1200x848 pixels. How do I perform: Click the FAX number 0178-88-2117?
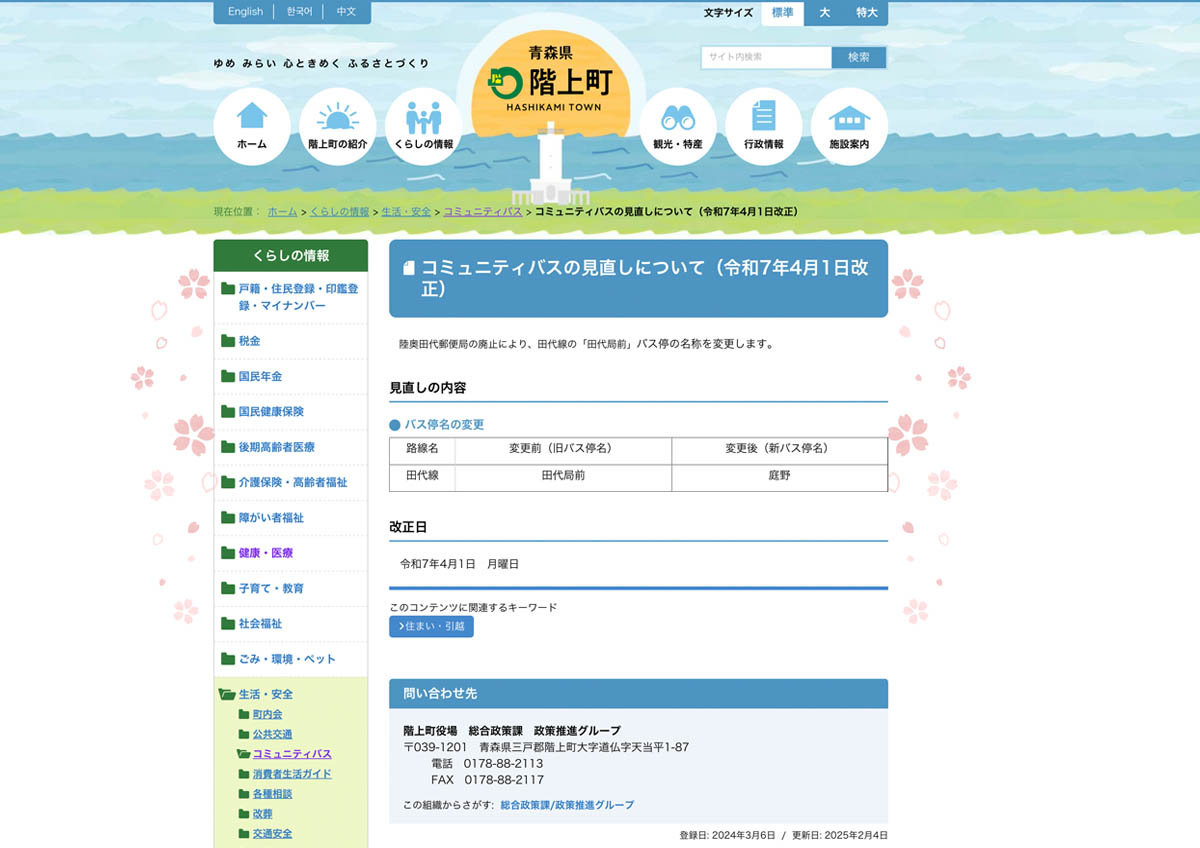coord(503,780)
